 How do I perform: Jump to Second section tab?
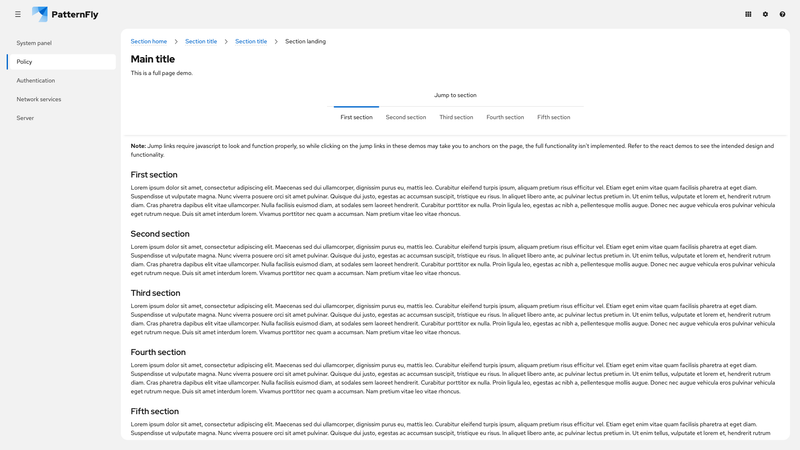406,117
